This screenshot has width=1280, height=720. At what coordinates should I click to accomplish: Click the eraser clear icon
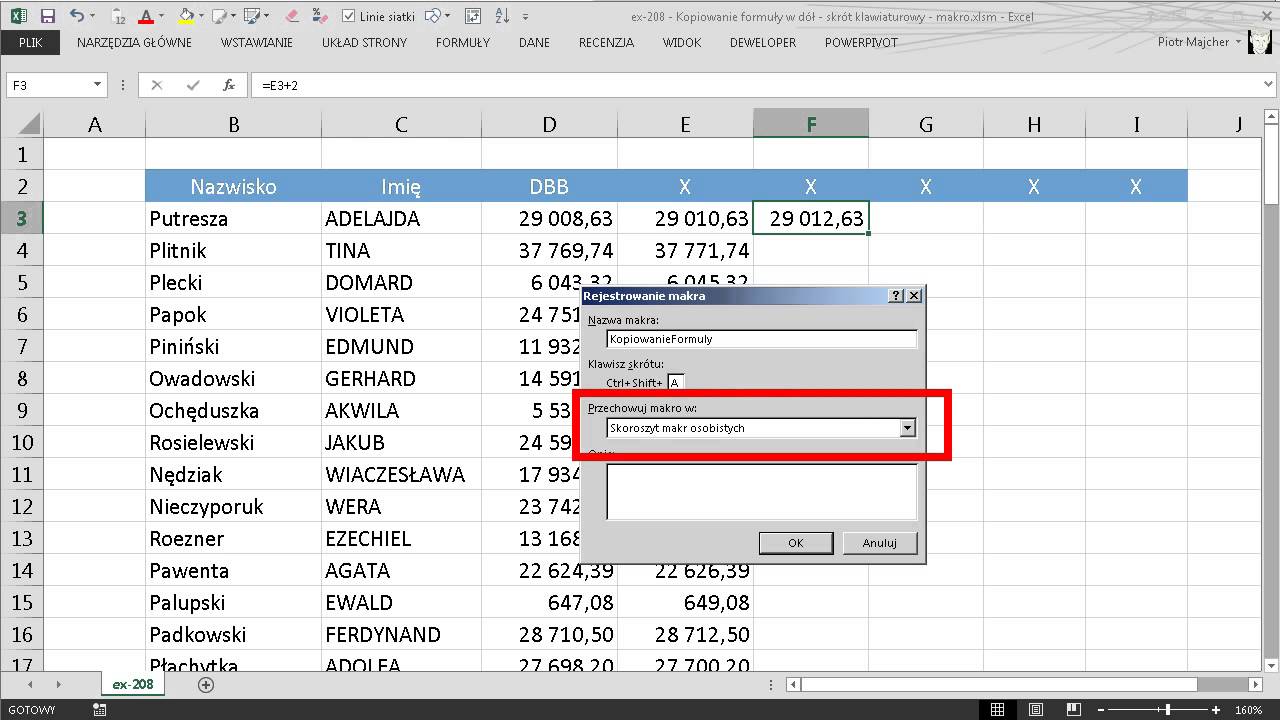pos(292,16)
